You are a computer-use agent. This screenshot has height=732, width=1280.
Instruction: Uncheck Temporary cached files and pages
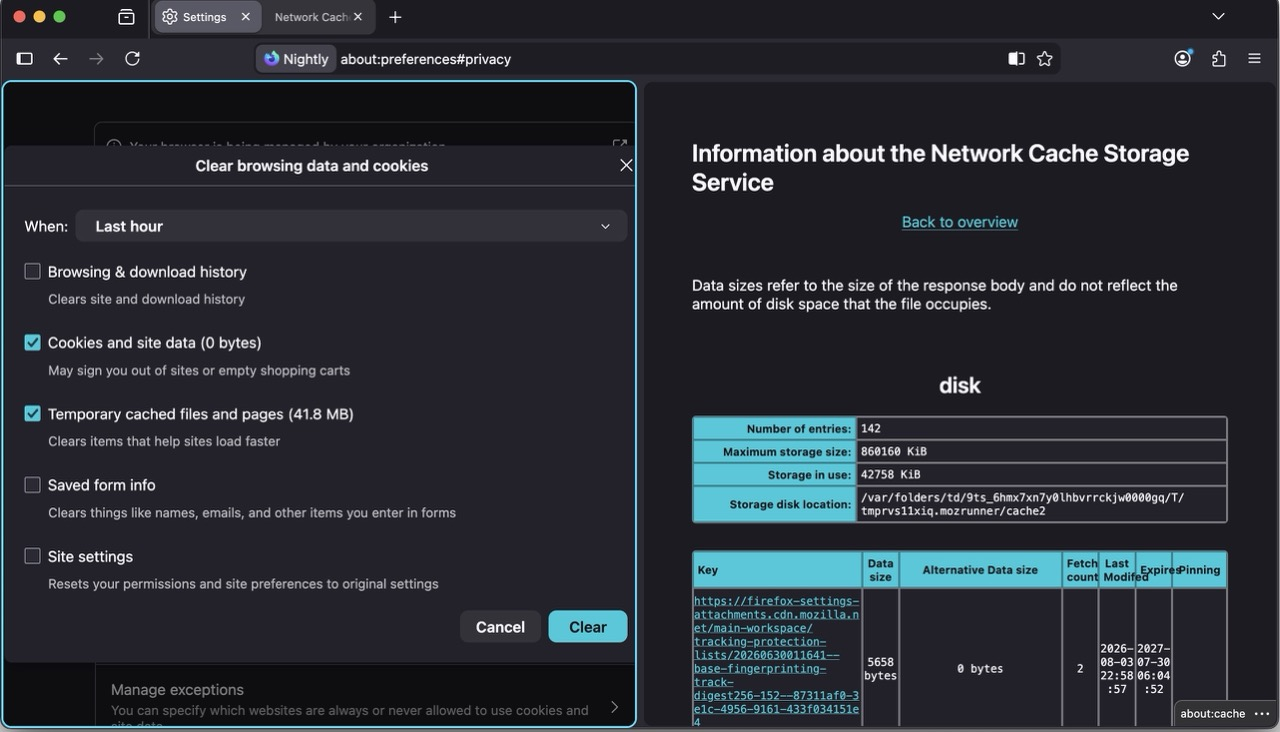pyautogui.click(x=33, y=414)
